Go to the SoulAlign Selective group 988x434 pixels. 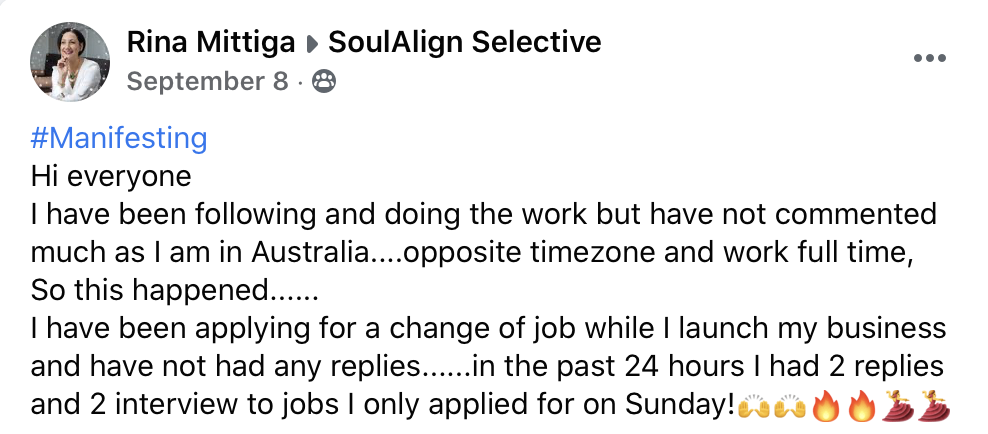click(x=464, y=43)
